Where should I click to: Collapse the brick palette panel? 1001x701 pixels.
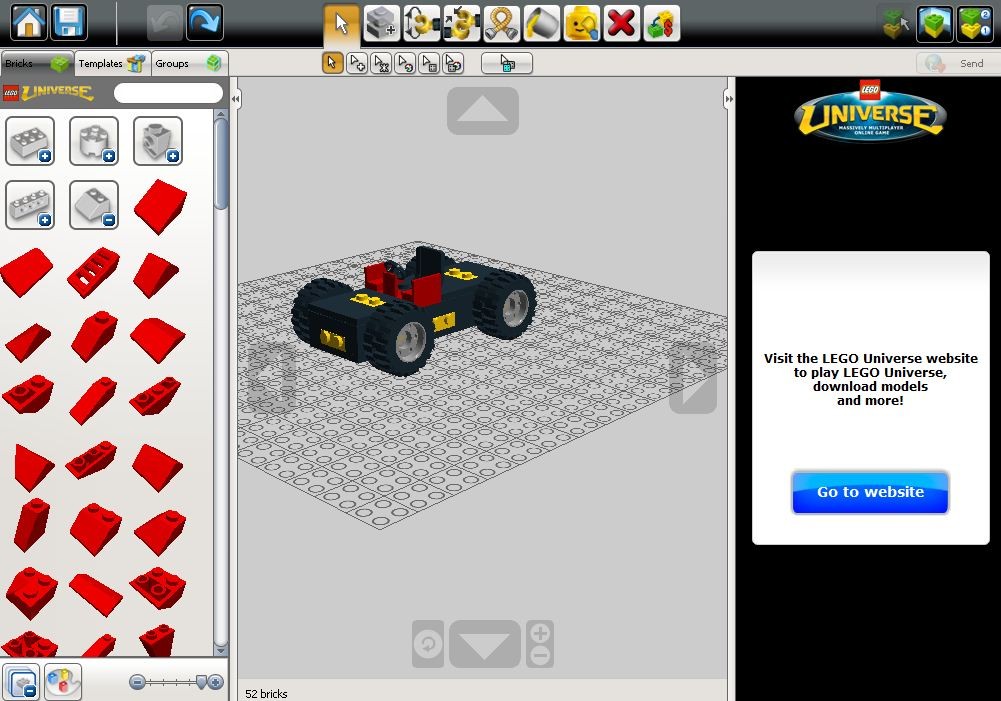(x=236, y=97)
